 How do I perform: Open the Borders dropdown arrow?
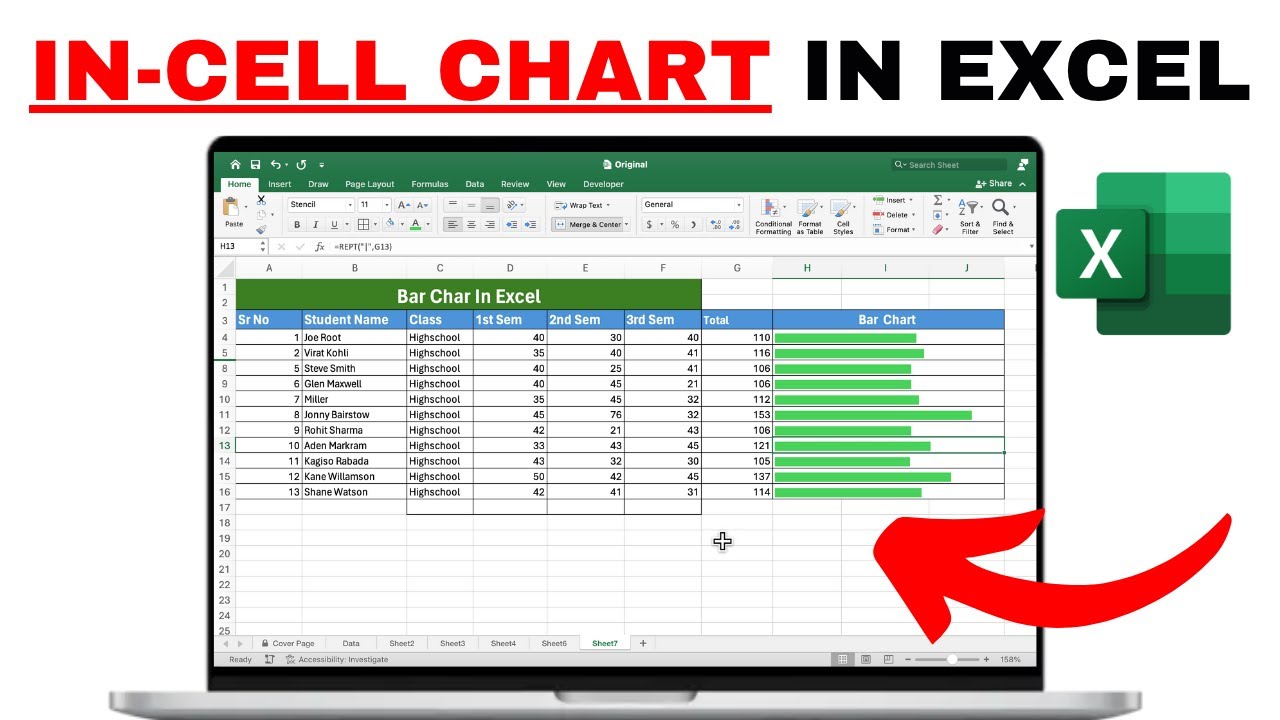[x=374, y=225]
